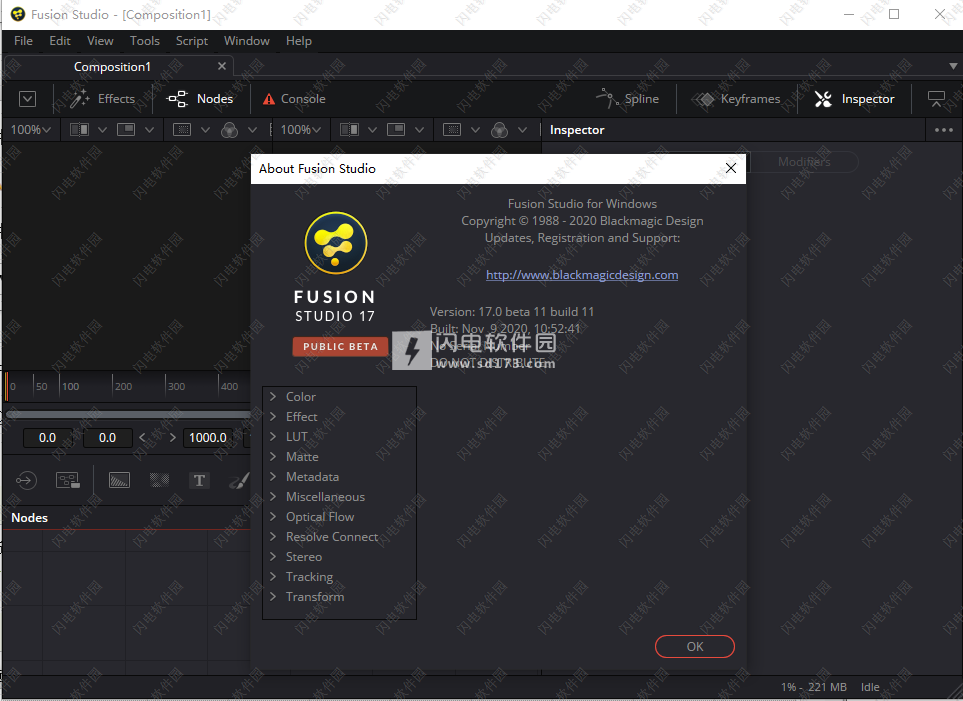Toggle region of interest in the right viewer
This screenshot has height=701, width=963.
pos(452,130)
